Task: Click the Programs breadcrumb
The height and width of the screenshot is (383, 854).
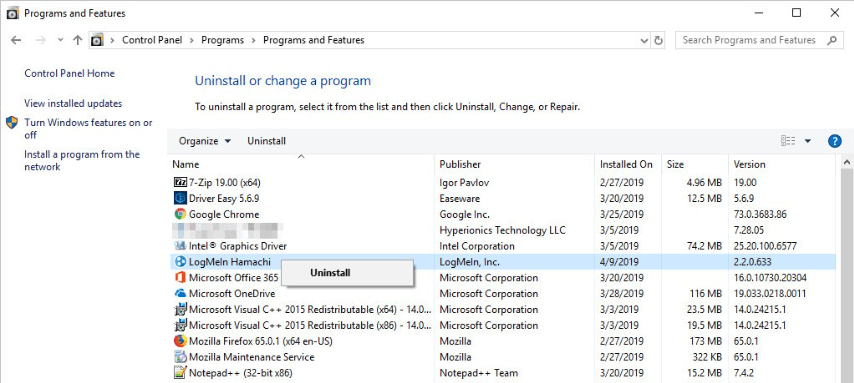Action: click(222, 40)
